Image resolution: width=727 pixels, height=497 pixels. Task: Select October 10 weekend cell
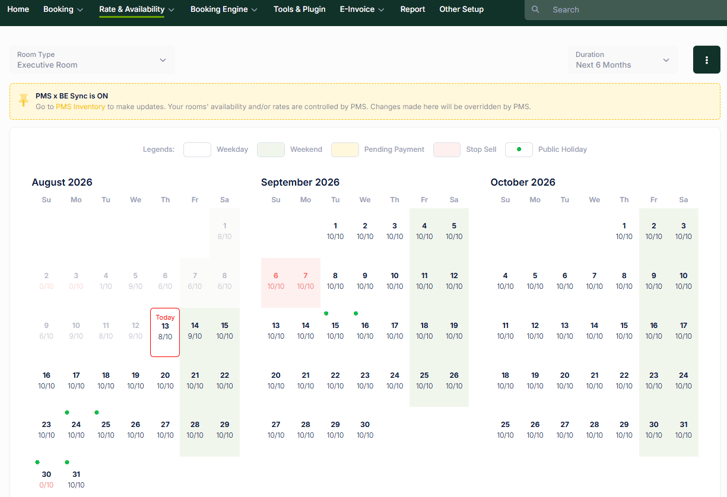coord(683,283)
